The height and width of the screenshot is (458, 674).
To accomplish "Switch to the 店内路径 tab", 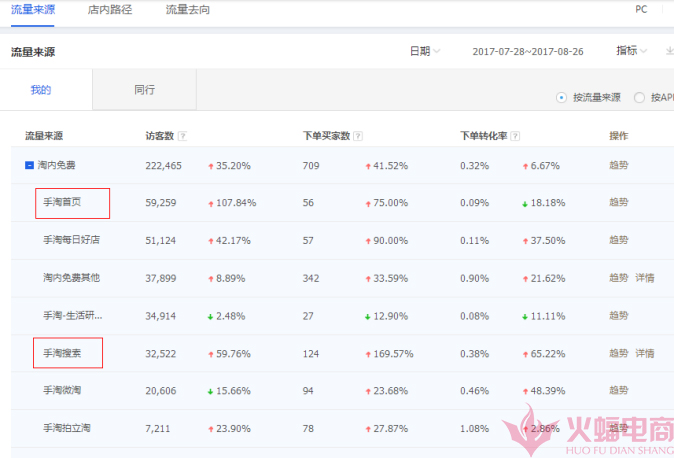I will [x=110, y=10].
